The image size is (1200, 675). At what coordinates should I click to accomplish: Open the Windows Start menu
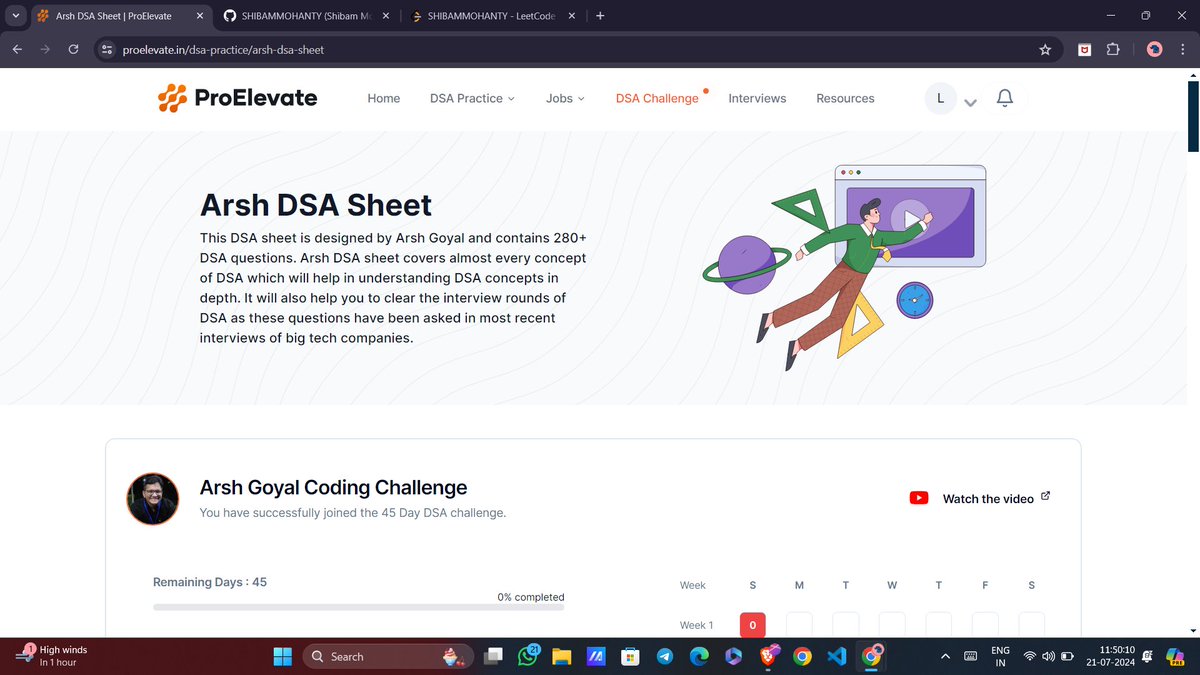(283, 656)
